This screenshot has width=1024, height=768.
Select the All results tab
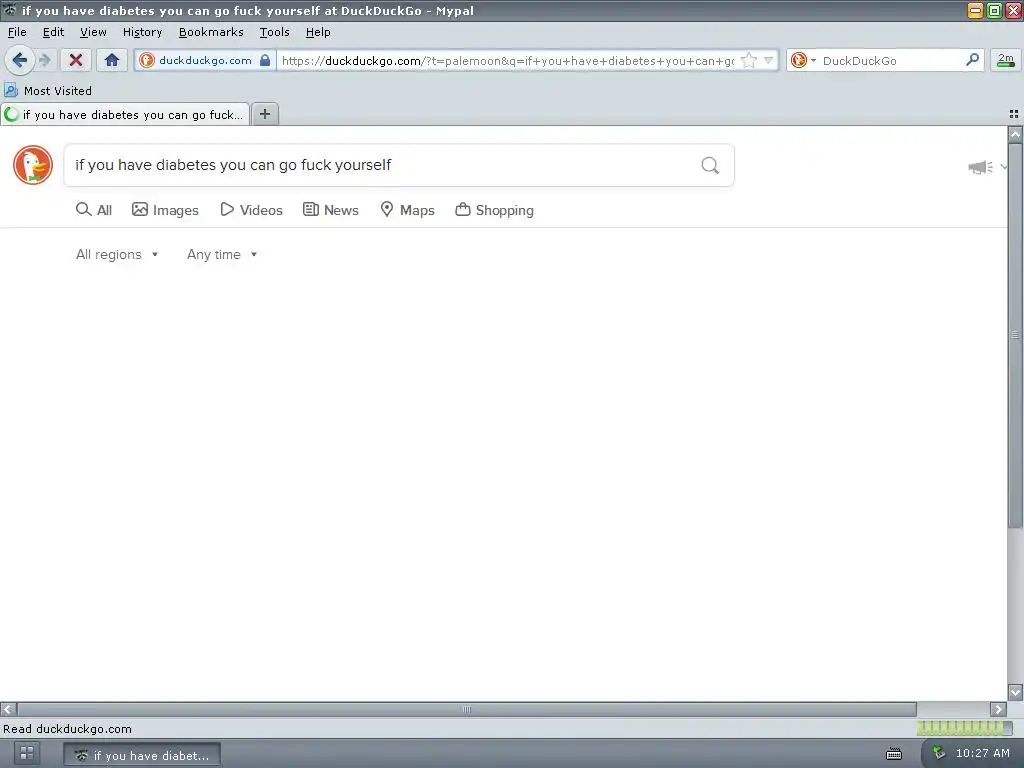pyautogui.click(x=94, y=210)
